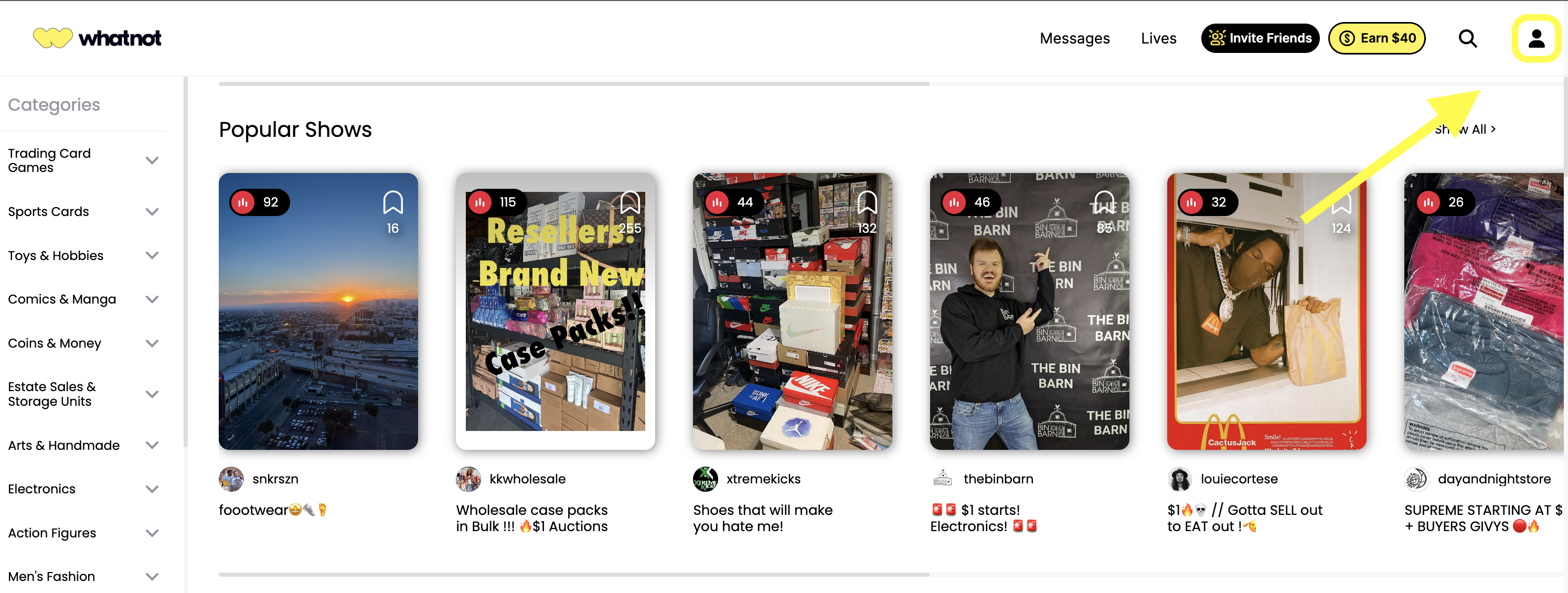
Task: Open xtremekicks profile avatar
Action: point(706,479)
